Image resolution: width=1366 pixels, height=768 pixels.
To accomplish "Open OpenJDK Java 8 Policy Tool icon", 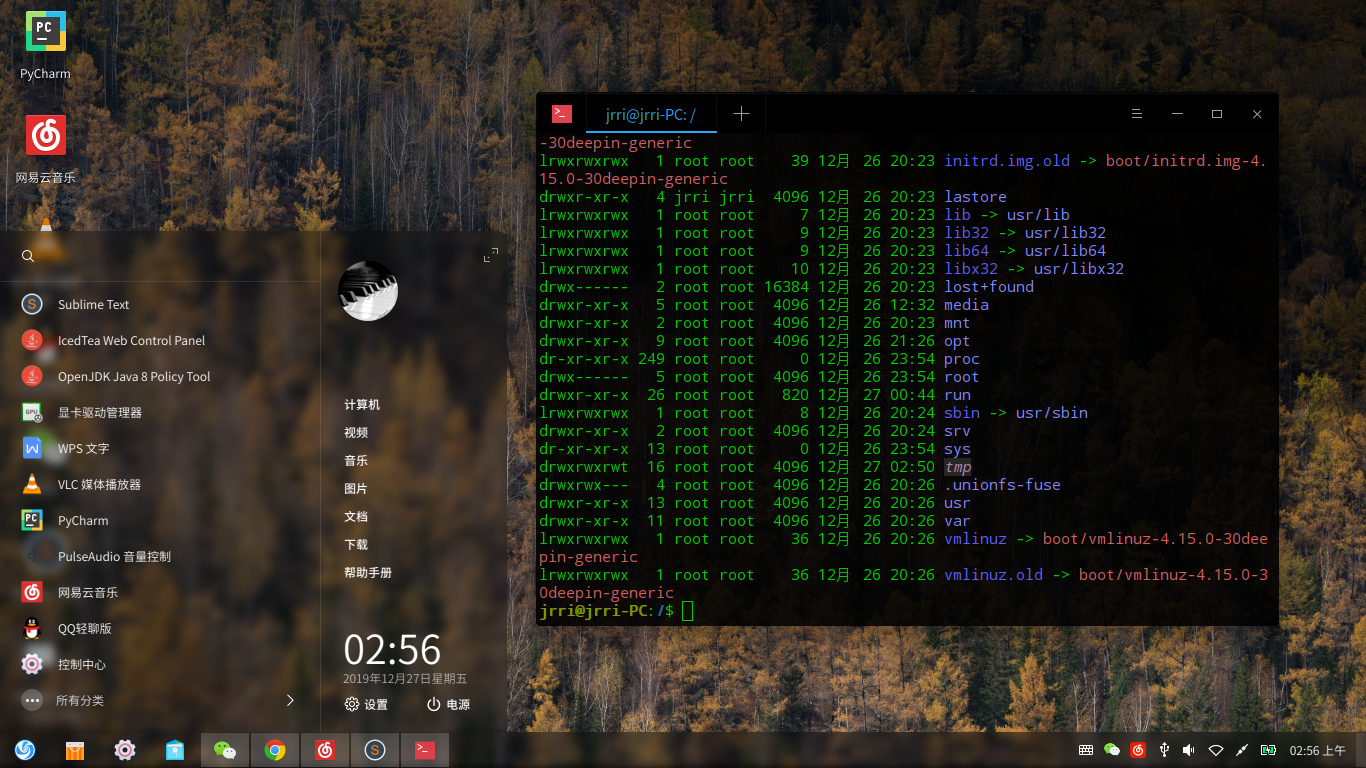I will (32, 376).
